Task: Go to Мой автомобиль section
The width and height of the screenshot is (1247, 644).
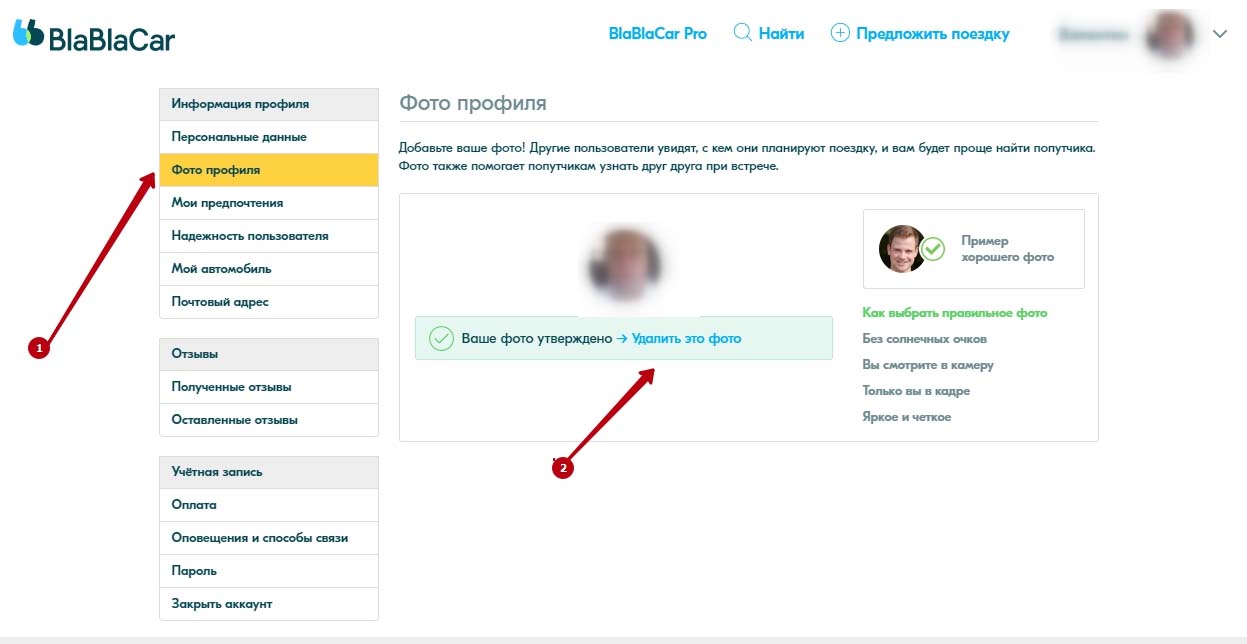Action: 269,269
